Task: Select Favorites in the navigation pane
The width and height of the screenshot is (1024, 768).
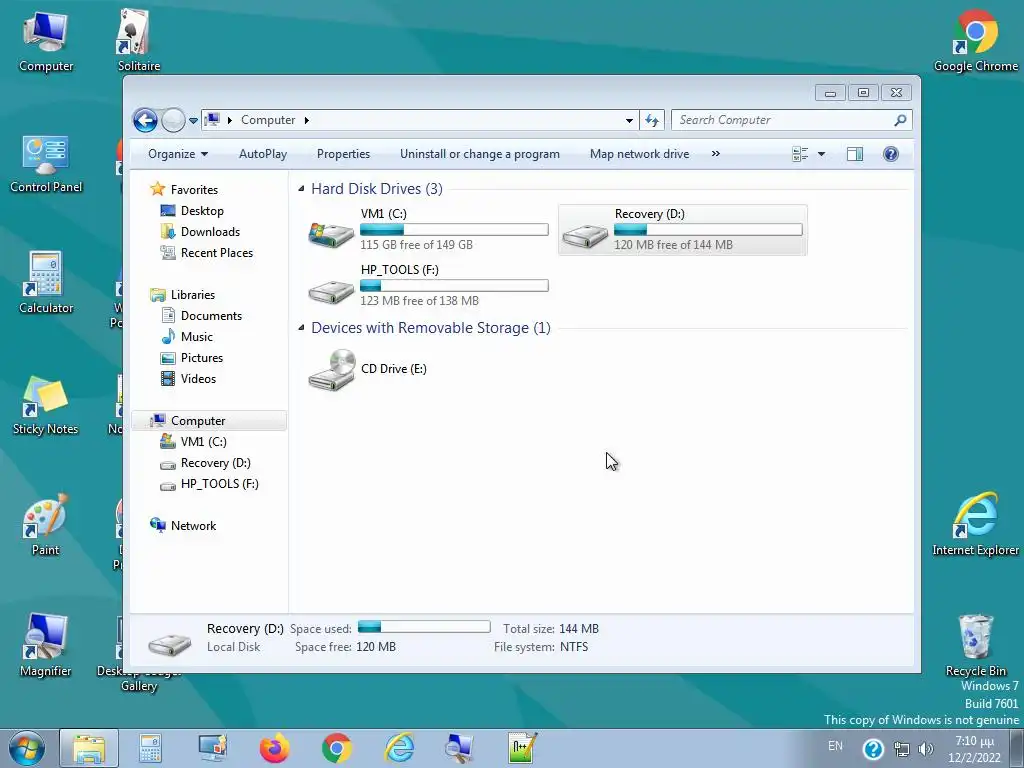Action: [194, 189]
